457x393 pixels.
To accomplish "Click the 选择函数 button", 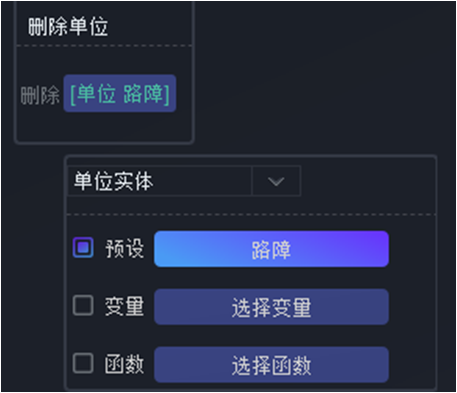I will 271,364.
